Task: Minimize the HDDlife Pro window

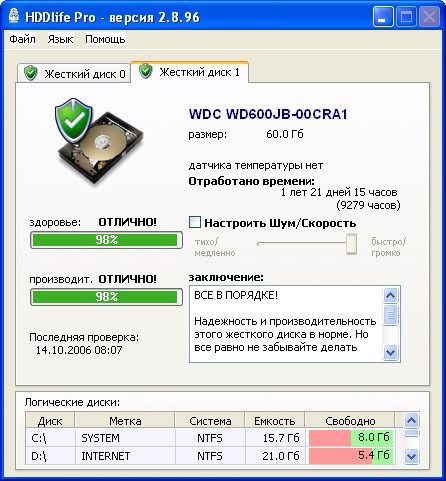Action: (383, 17)
